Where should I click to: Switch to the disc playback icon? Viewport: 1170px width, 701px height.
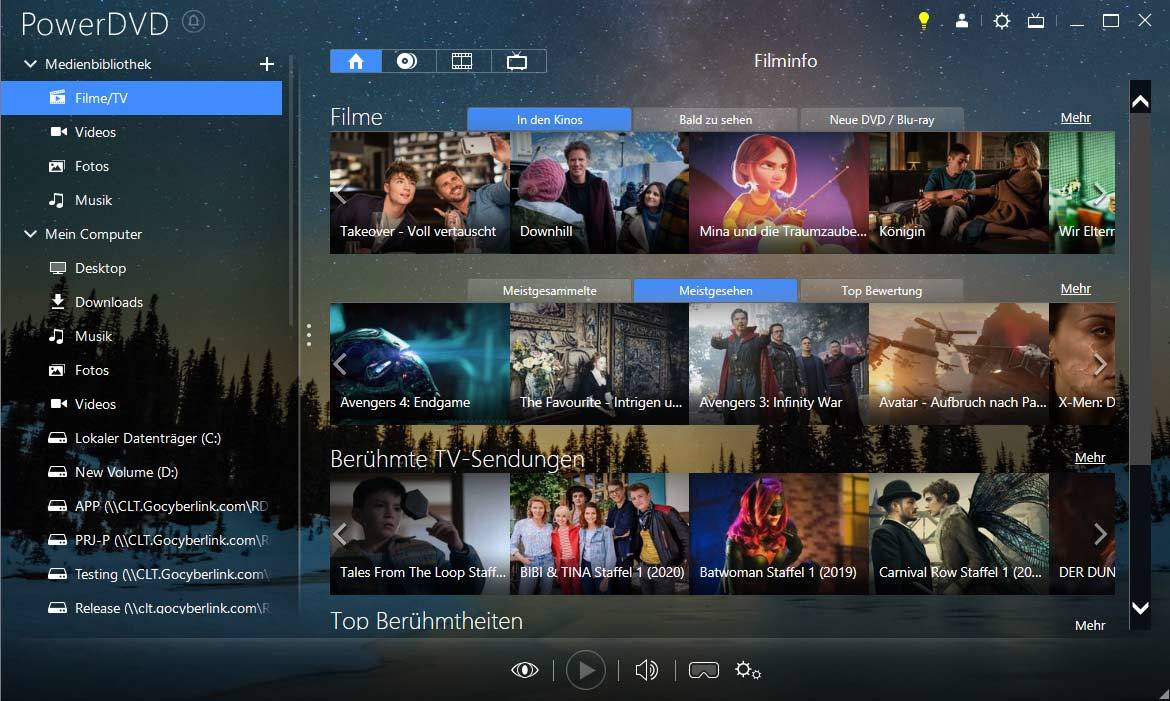click(x=407, y=61)
